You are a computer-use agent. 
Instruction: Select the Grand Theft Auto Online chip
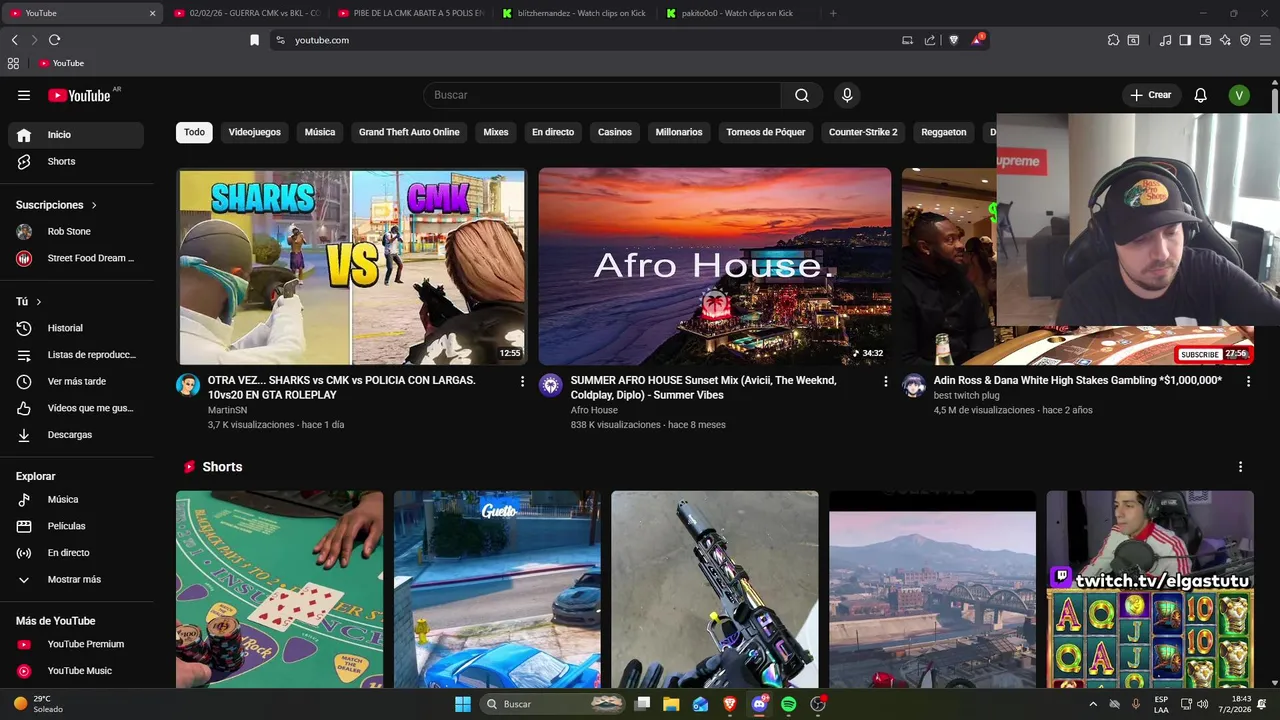(x=409, y=132)
